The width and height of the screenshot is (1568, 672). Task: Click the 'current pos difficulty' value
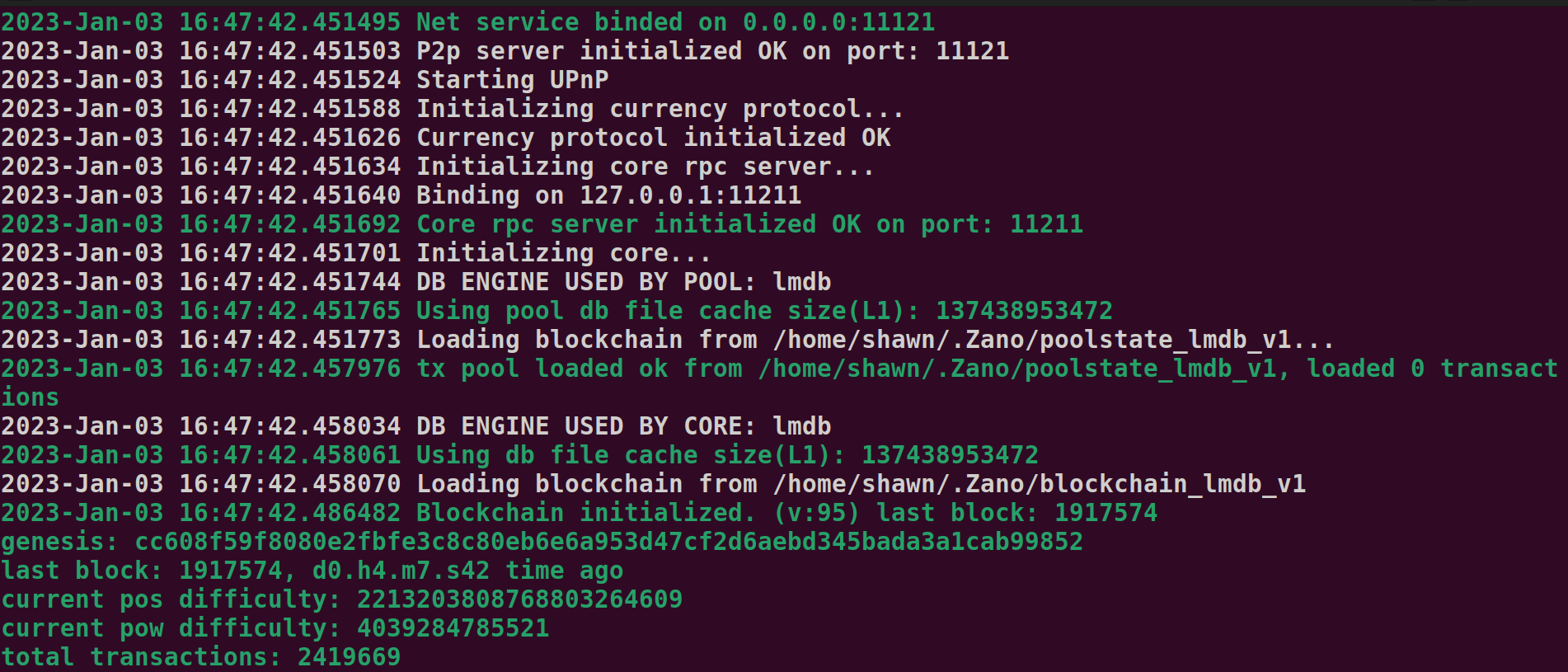519,599
